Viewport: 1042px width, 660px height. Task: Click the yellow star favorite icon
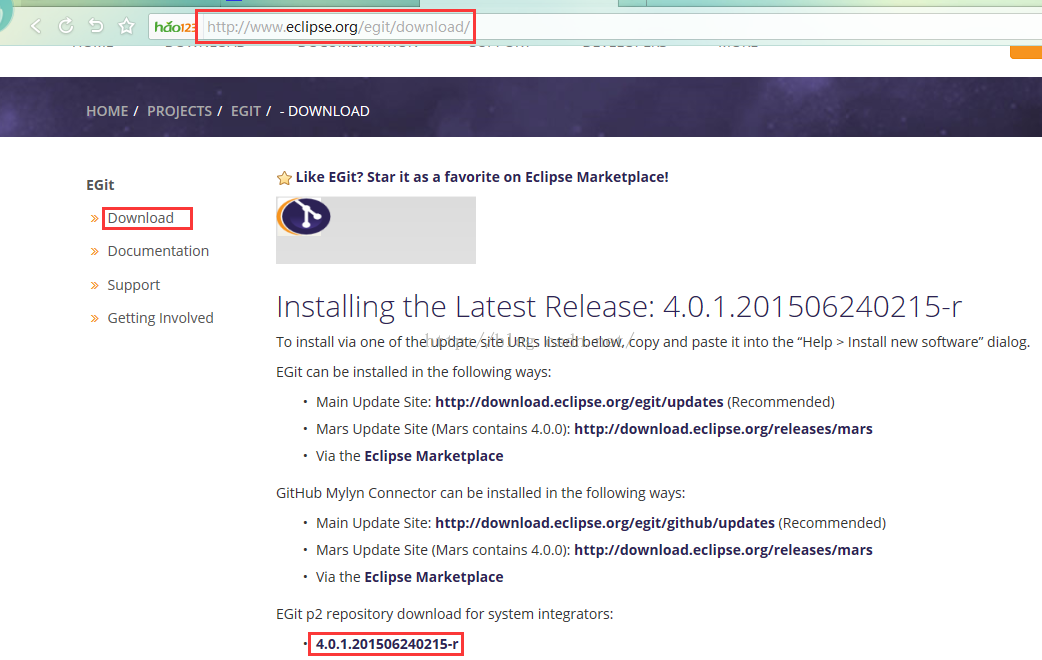284,177
